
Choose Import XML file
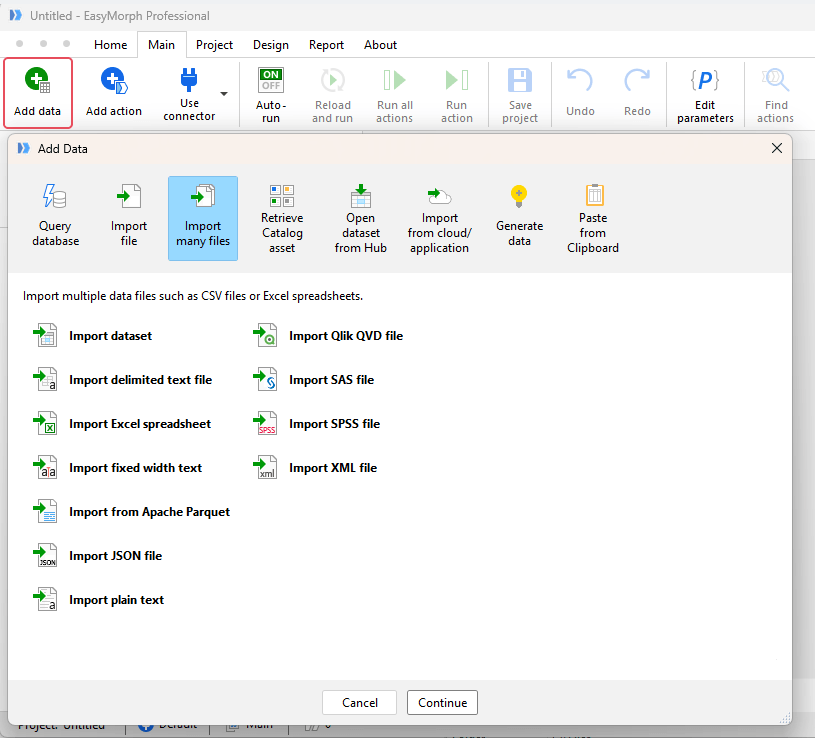(x=315, y=468)
